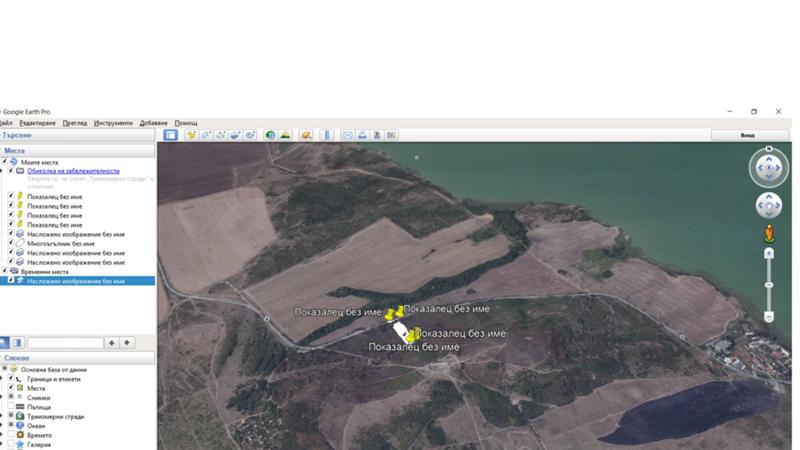This screenshot has height=450, width=800.
Task: Open the Добавяне menu
Action: (153, 123)
